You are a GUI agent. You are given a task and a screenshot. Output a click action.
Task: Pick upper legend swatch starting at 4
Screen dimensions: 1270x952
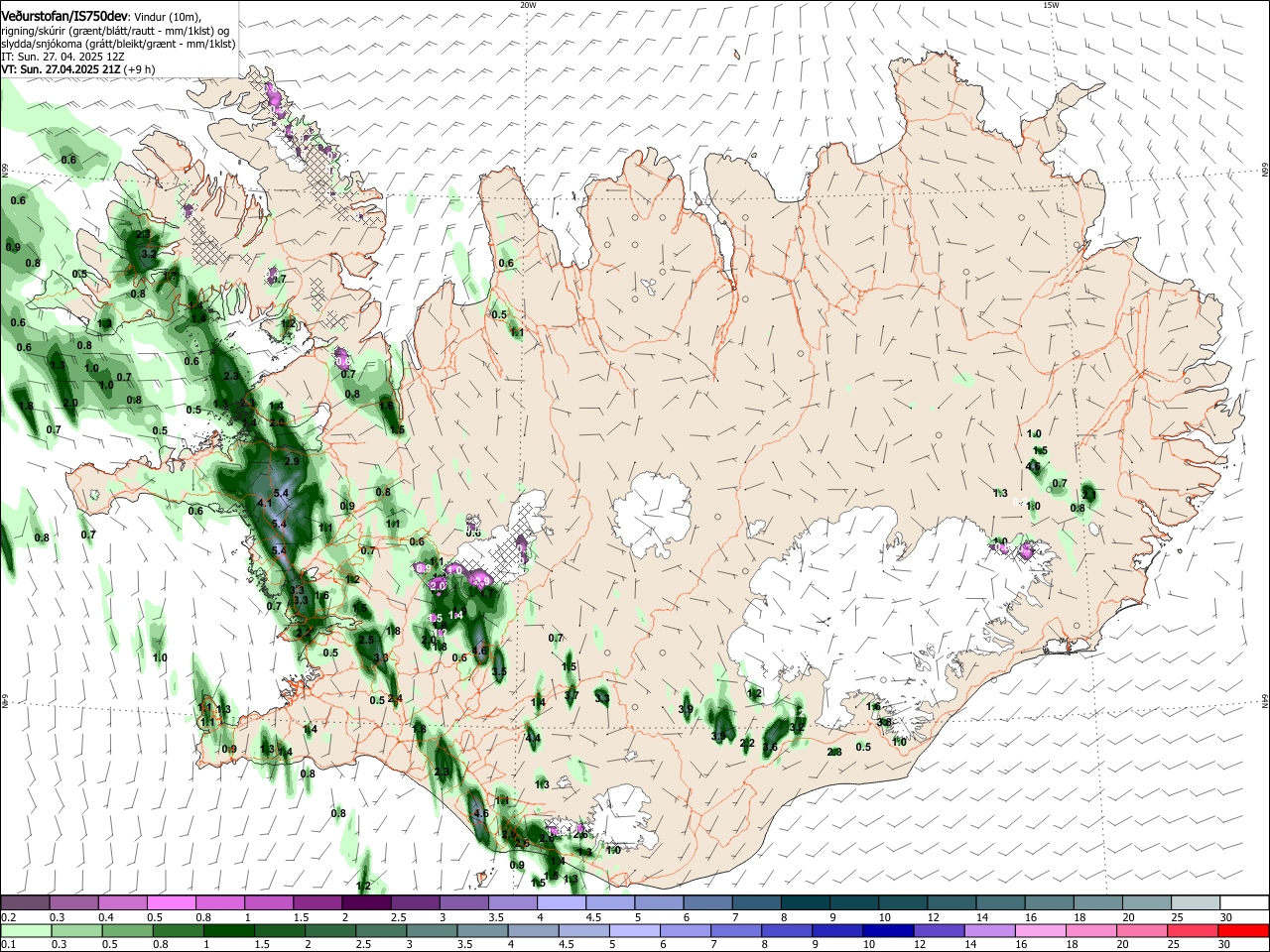[562, 902]
